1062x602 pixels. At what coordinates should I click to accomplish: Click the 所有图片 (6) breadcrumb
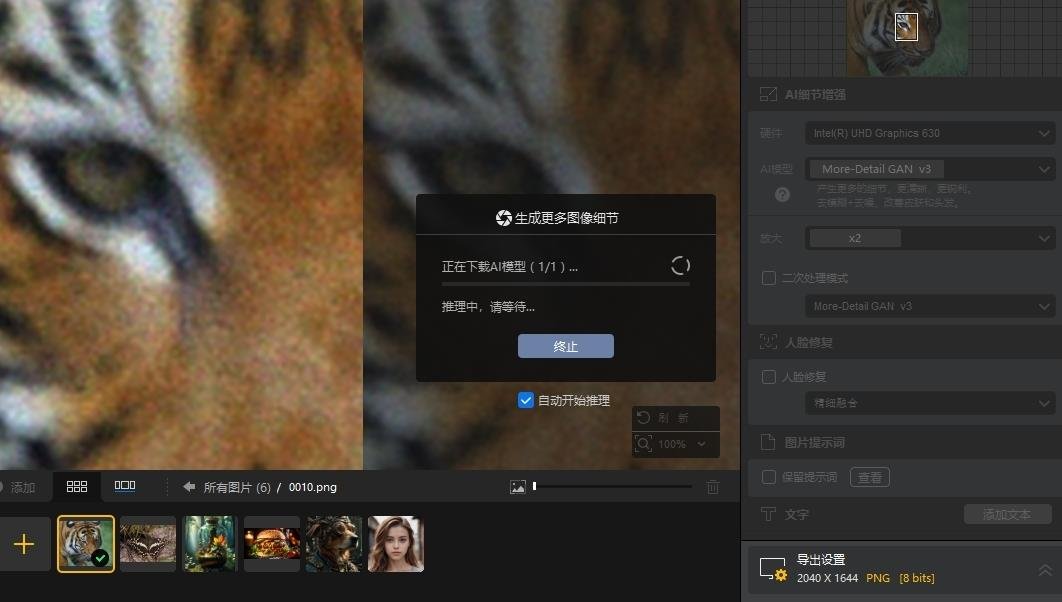pos(237,488)
